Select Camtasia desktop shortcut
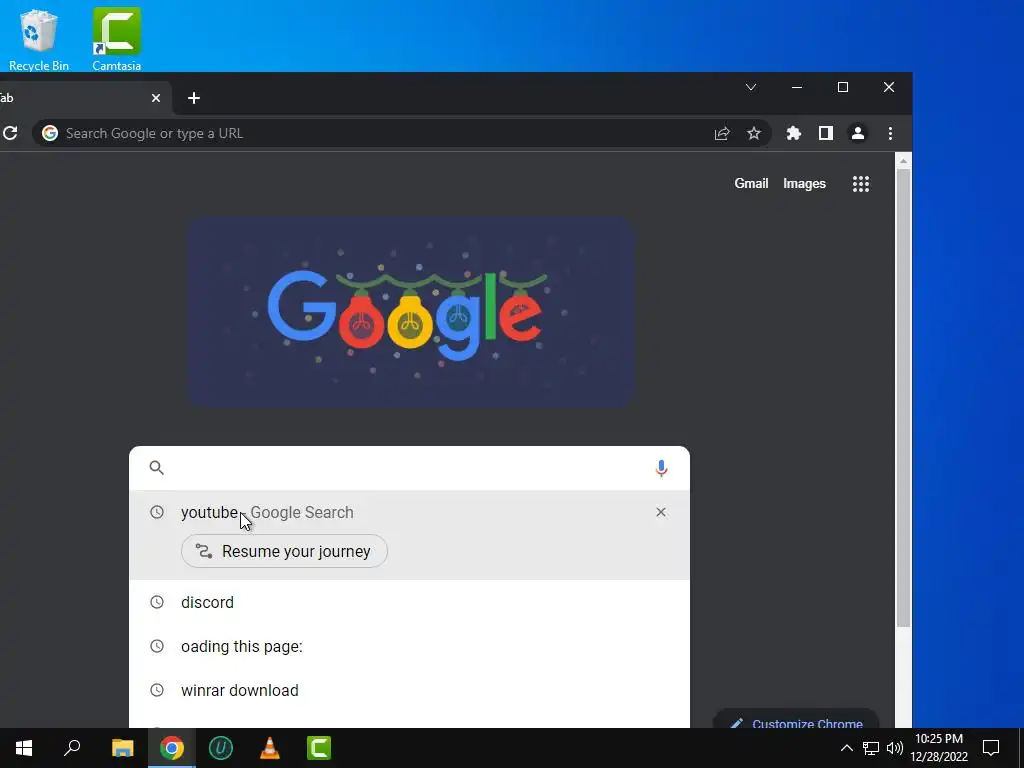This screenshot has width=1024, height=768. [116, 39]
